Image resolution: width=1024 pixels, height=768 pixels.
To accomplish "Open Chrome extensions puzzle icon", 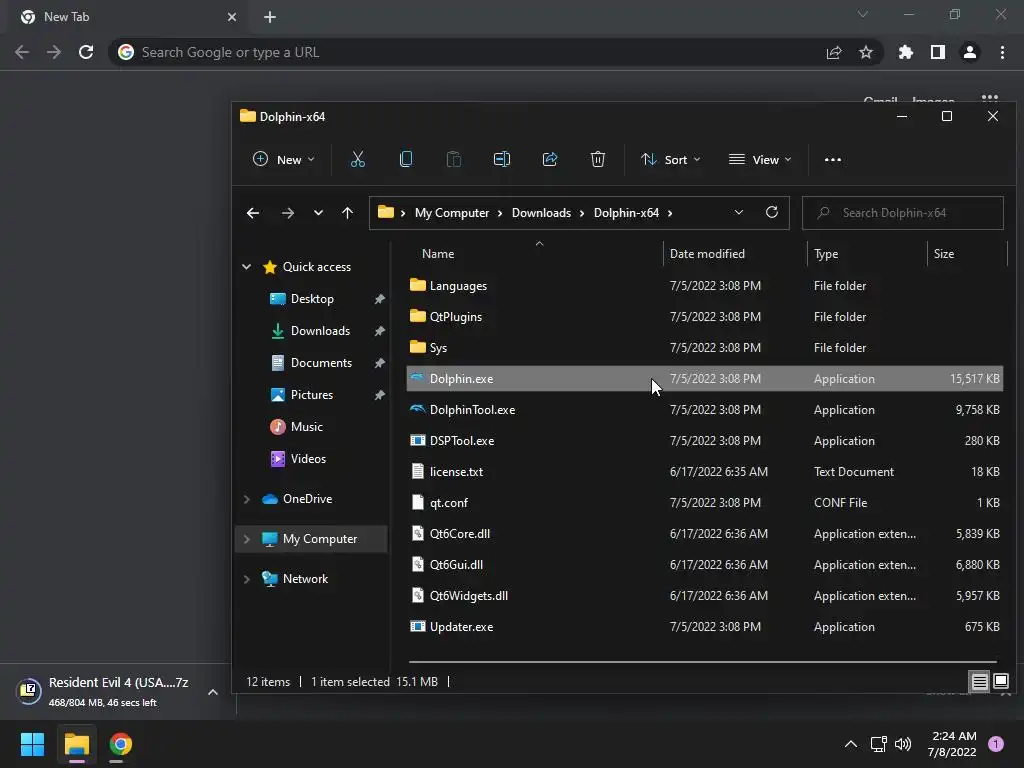I will [905, 52].
